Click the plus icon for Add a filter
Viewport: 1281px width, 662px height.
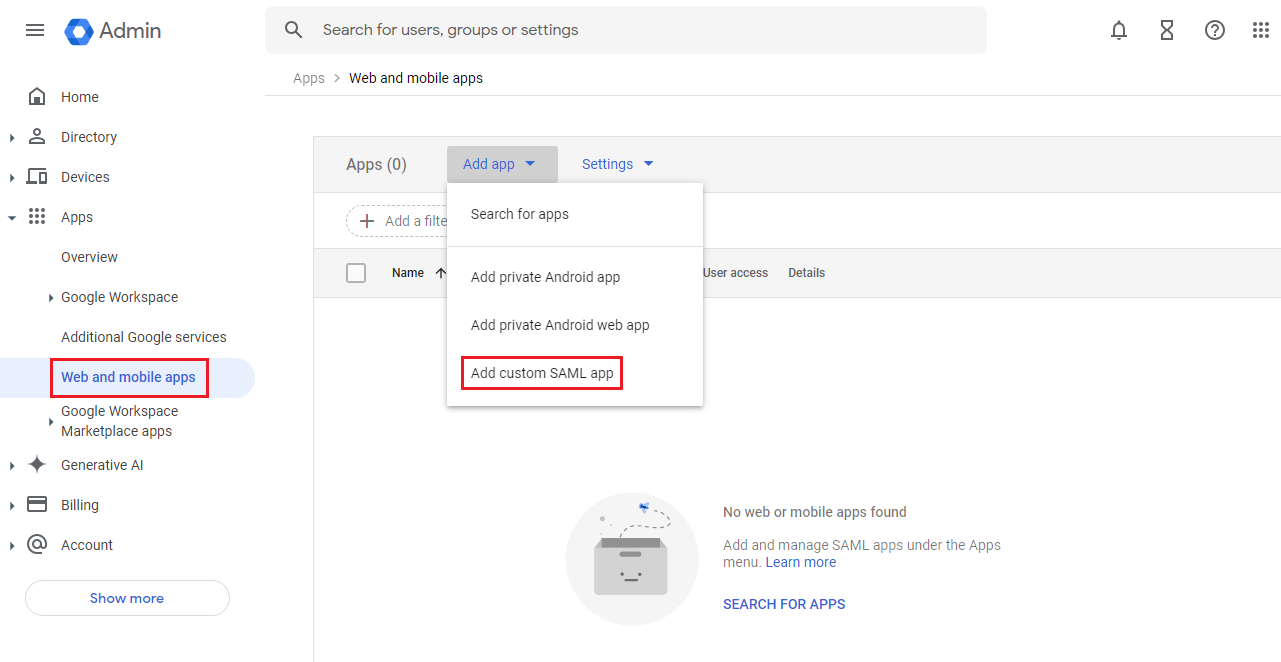point(367,221)
